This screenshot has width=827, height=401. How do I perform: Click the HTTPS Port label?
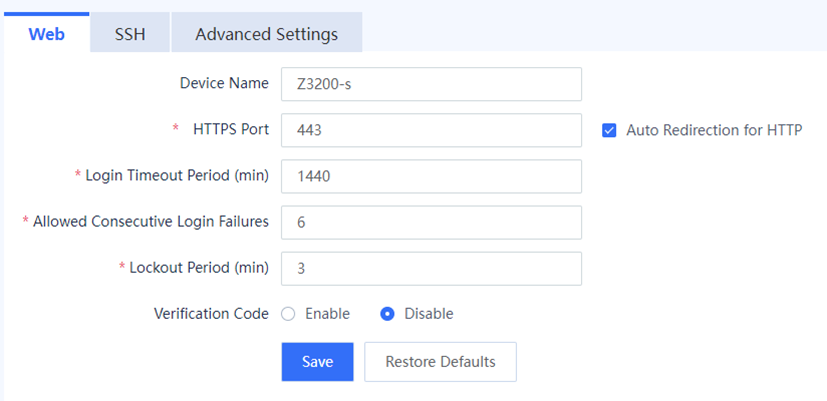point(231,129)
